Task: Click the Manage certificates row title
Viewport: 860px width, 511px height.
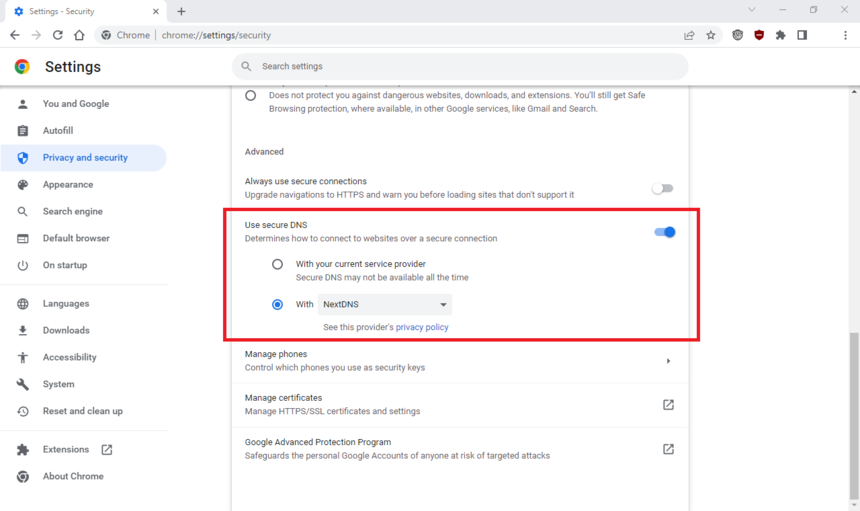Action: (284, 398)
